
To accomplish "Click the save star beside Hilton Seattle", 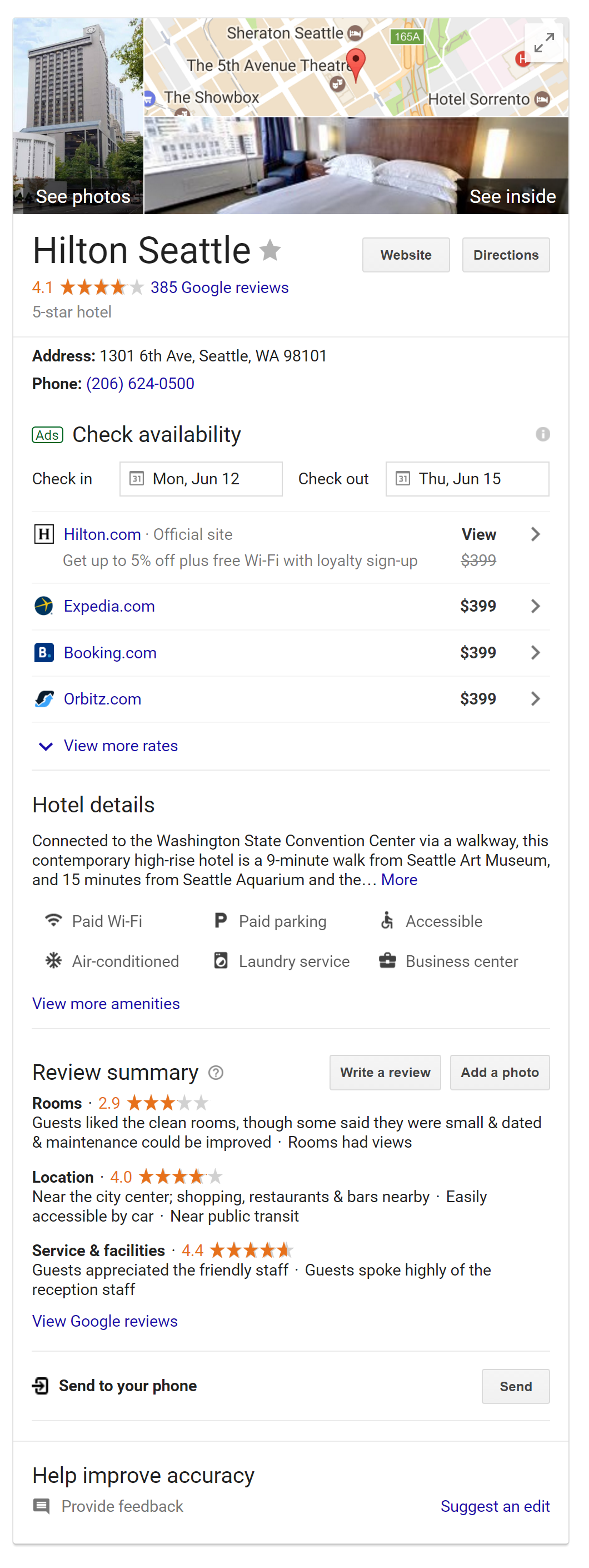I will (270, 250).
